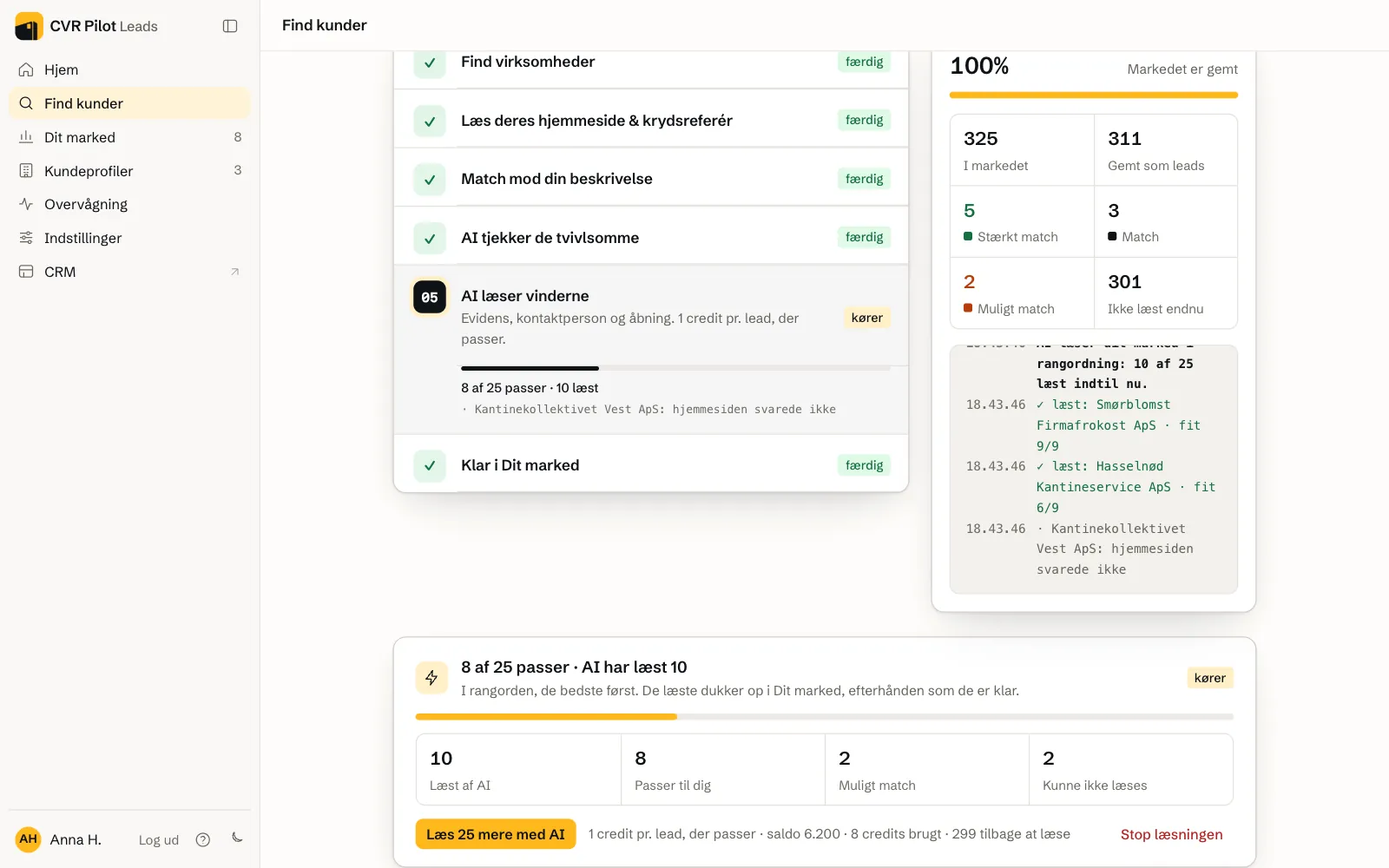Expand the Læs deres hjemmeside & krydsreferér step

(x=651, y=121)
